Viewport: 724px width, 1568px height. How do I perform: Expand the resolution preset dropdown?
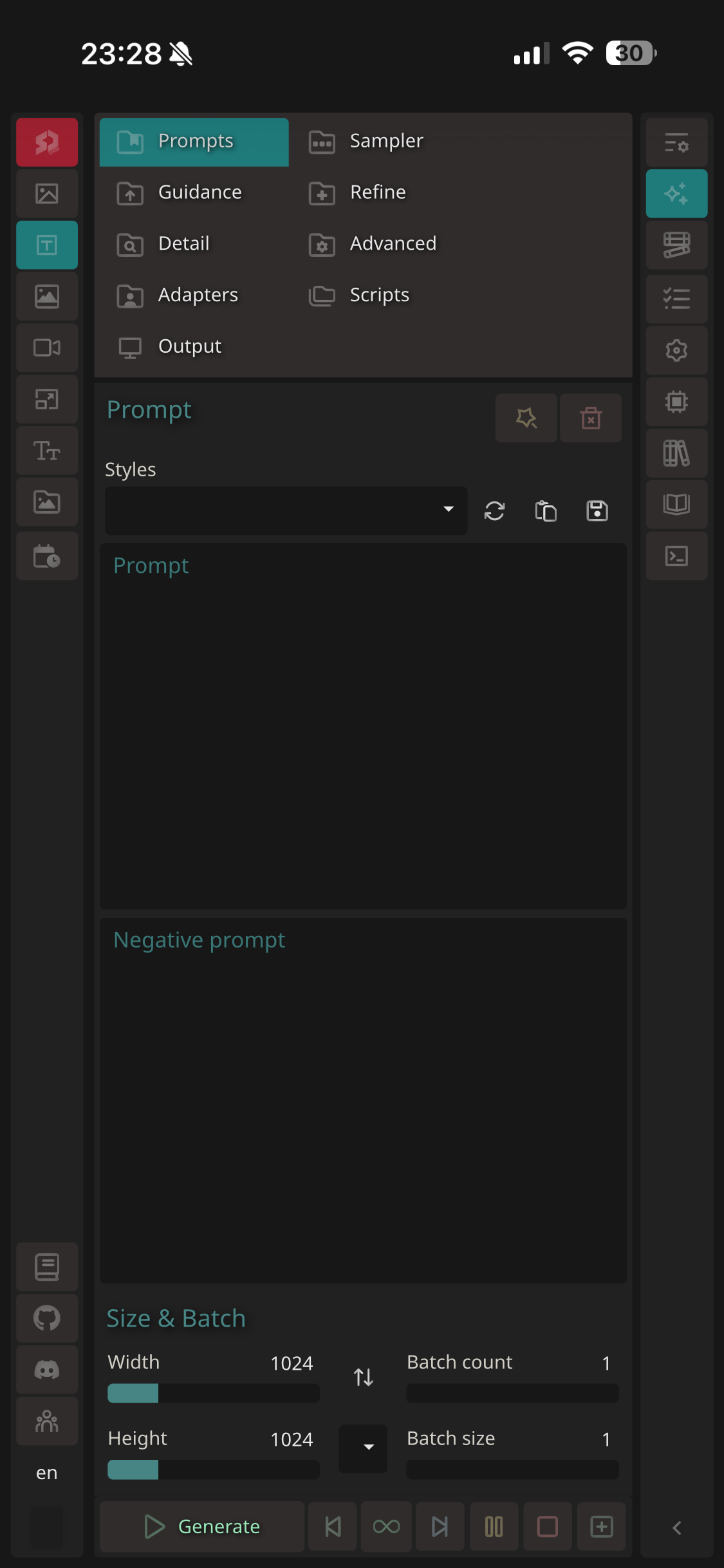tap(363, 1448)
